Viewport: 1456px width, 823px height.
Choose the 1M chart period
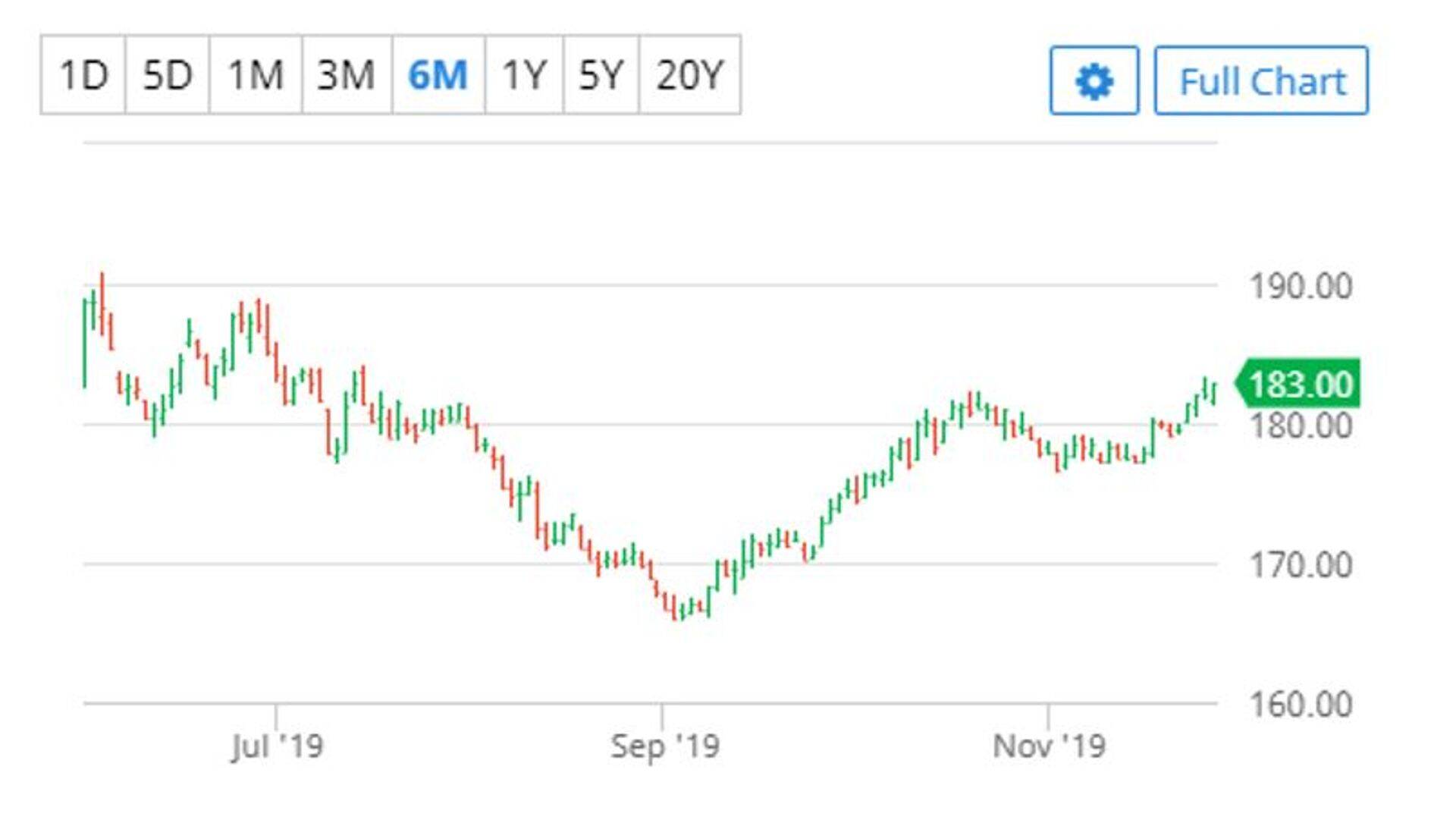click(x=256, y=75)
